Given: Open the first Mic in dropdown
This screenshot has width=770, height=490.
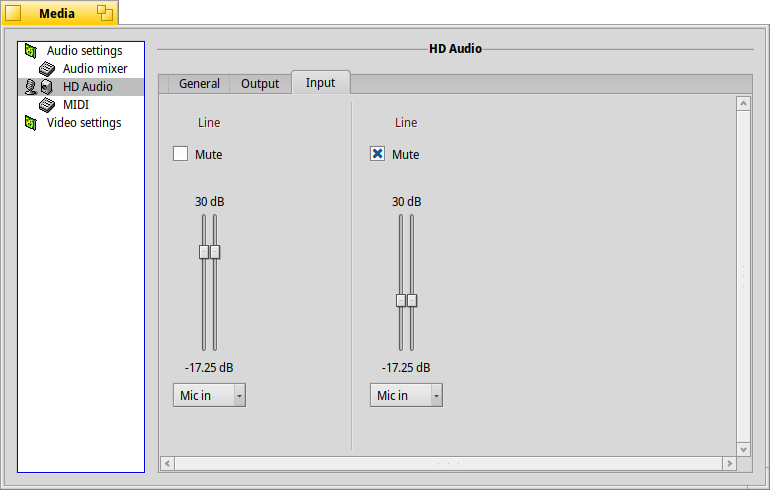Looking at the screenshot, I should pos(209,395).
